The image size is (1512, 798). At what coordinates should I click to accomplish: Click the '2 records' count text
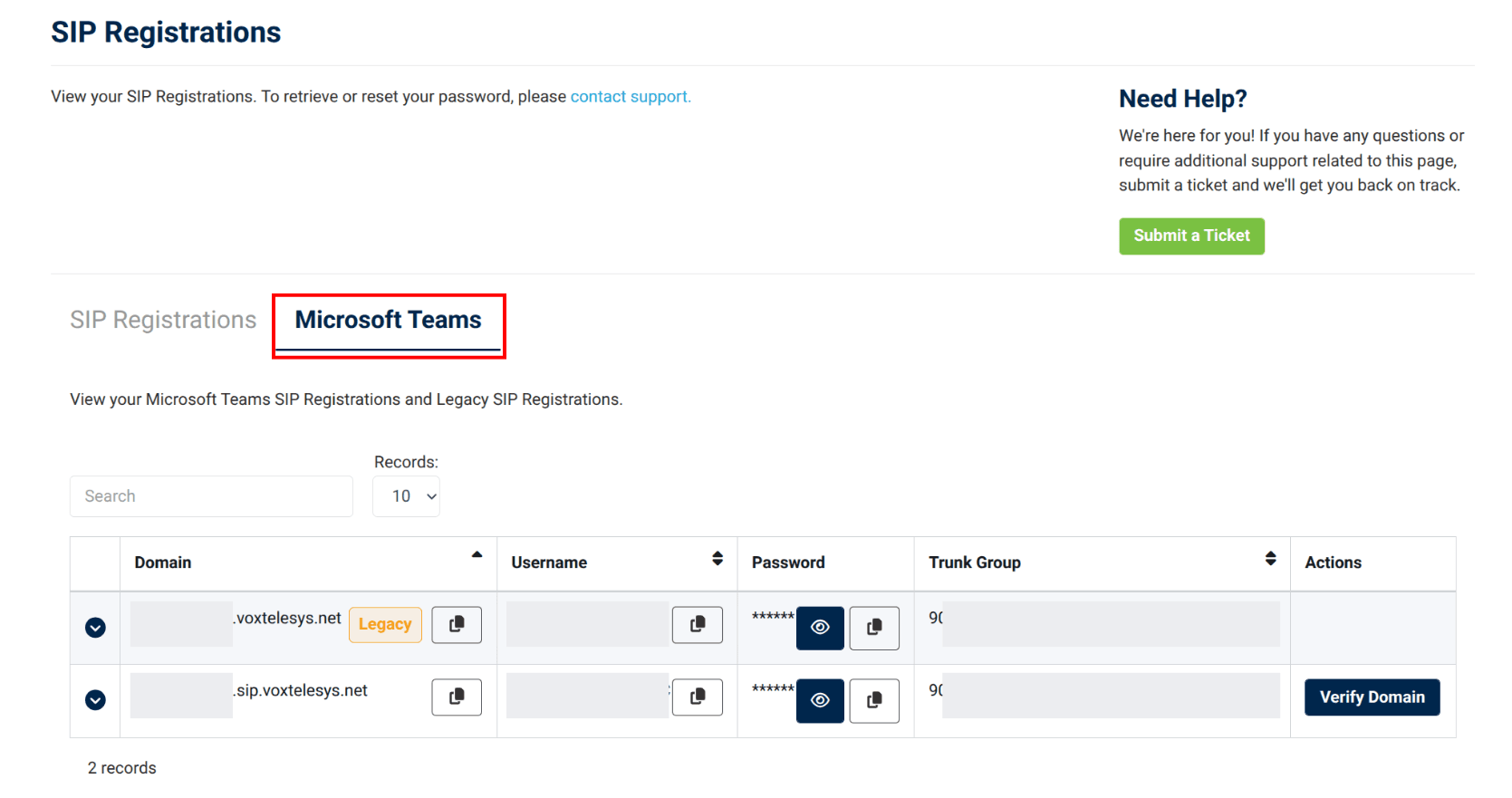tap(121, 768)
